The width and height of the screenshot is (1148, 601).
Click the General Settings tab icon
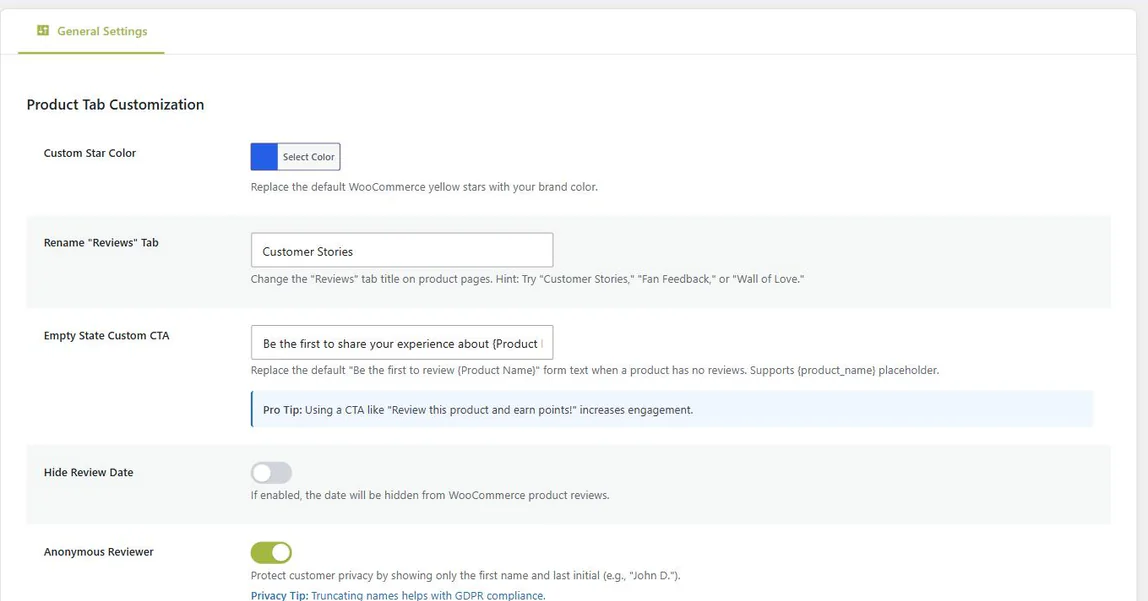pyautogui.click(x=43, y=31)
